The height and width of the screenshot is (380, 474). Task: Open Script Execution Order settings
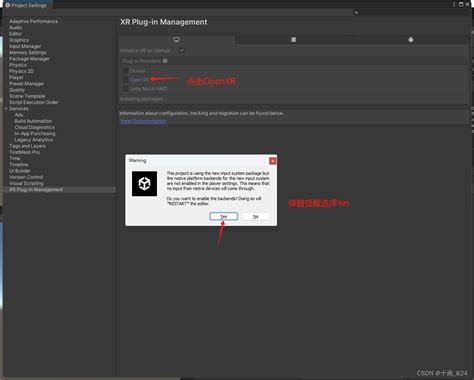[x=34, y=102]
